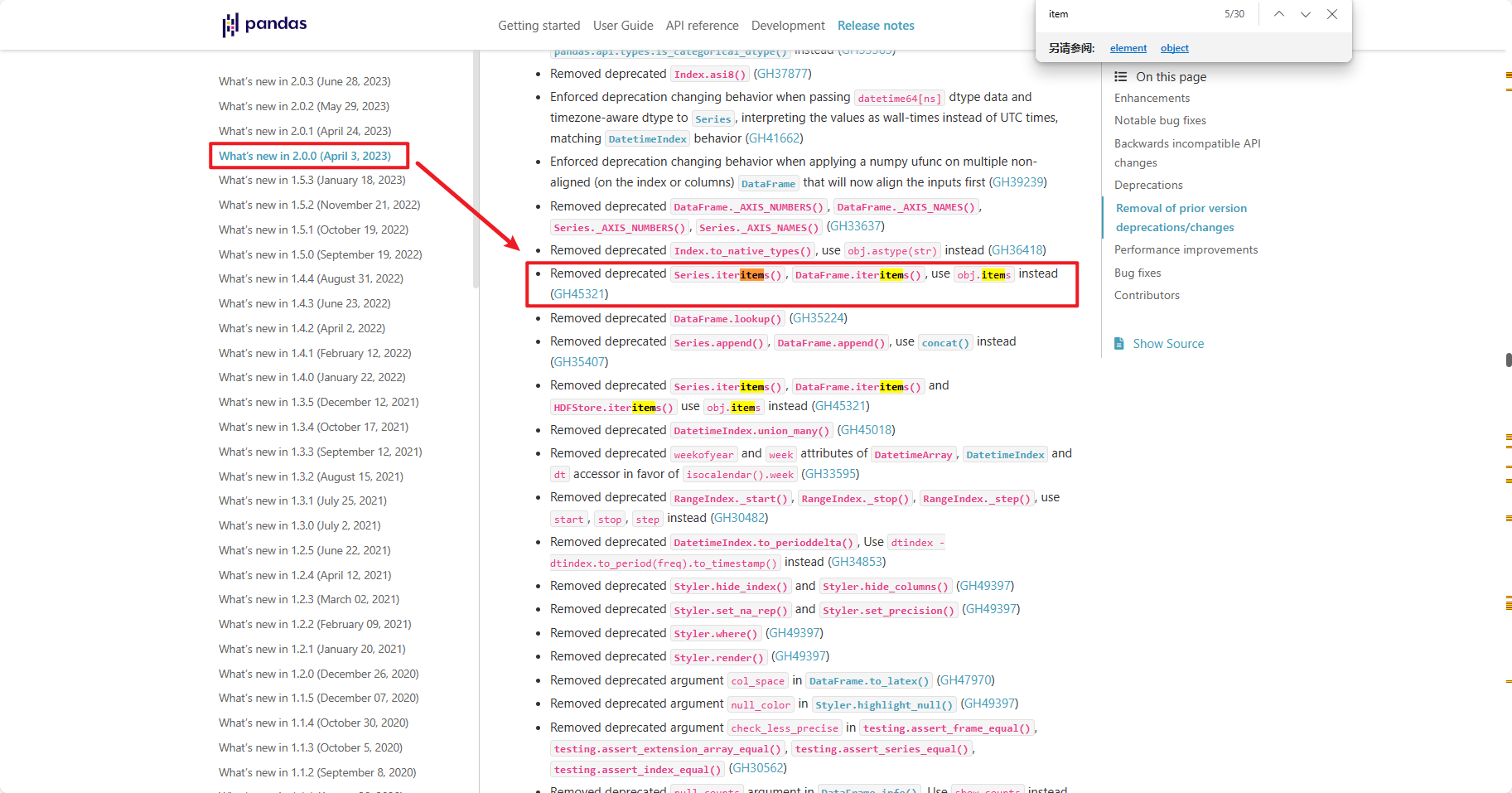The width and height of the screenshot is (1512, 793).
Task: Go to the Contributors section
Action: [x=1147, y=295]
